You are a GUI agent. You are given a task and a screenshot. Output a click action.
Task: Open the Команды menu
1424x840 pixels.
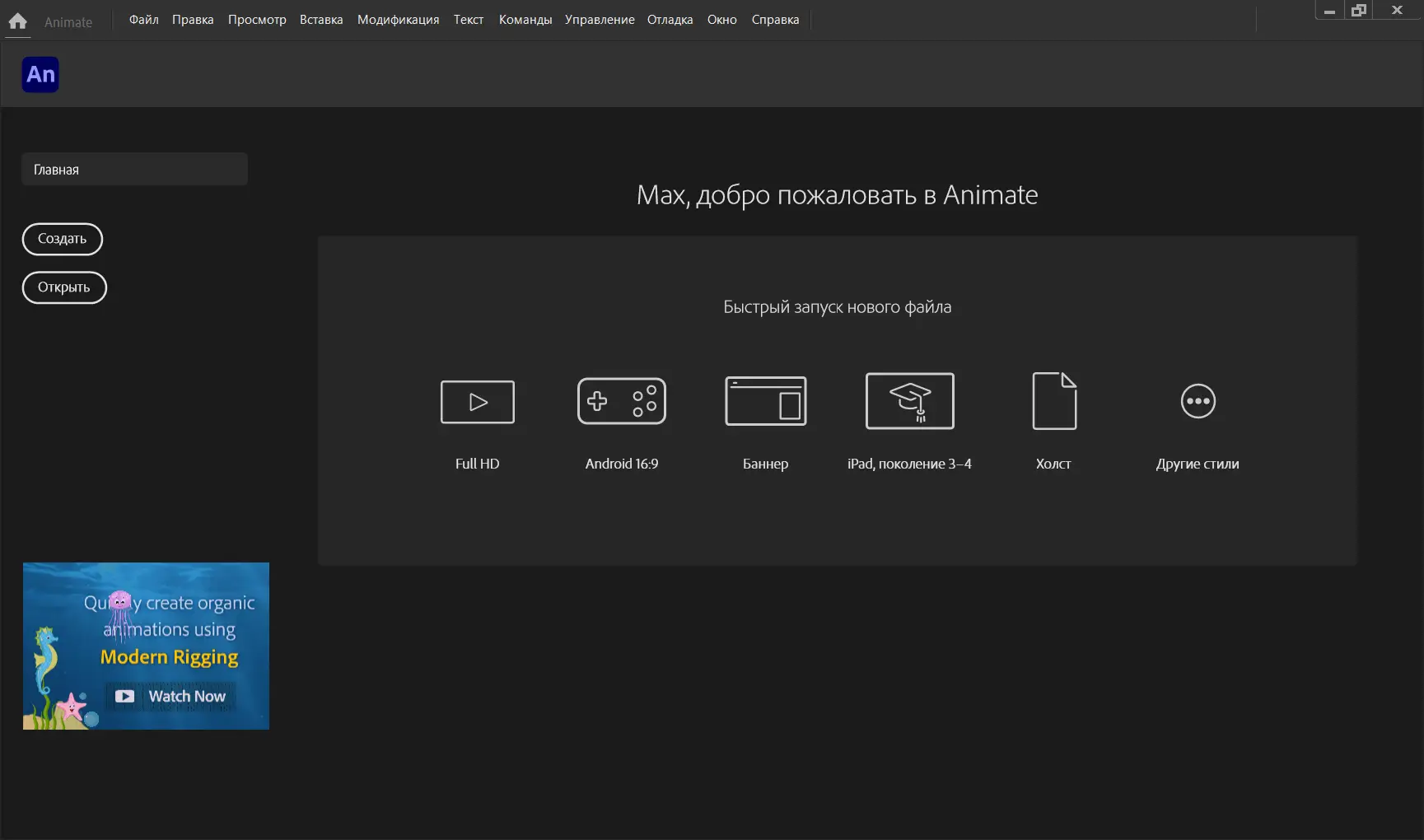(525, 20)
